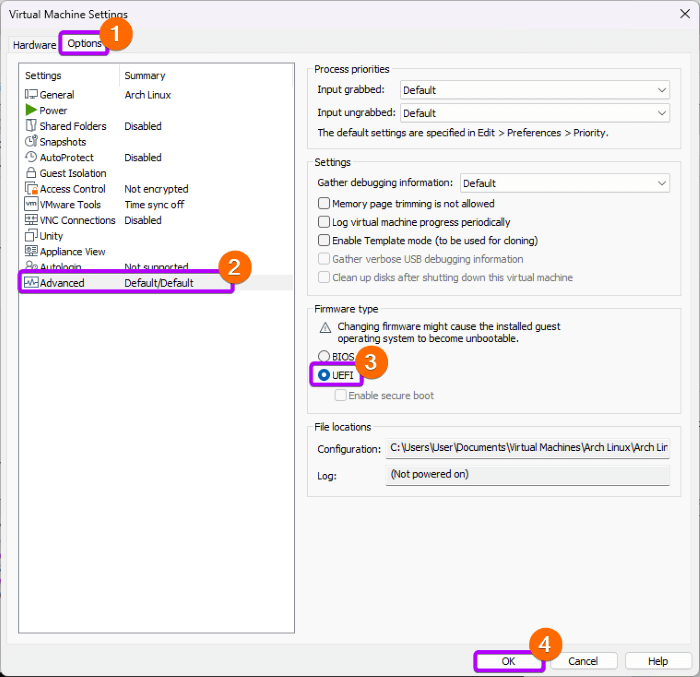Image resolution: width=700 pixels, height=677 pixels.
Task: Select the Access Control settings row
Action: (156, 189)
